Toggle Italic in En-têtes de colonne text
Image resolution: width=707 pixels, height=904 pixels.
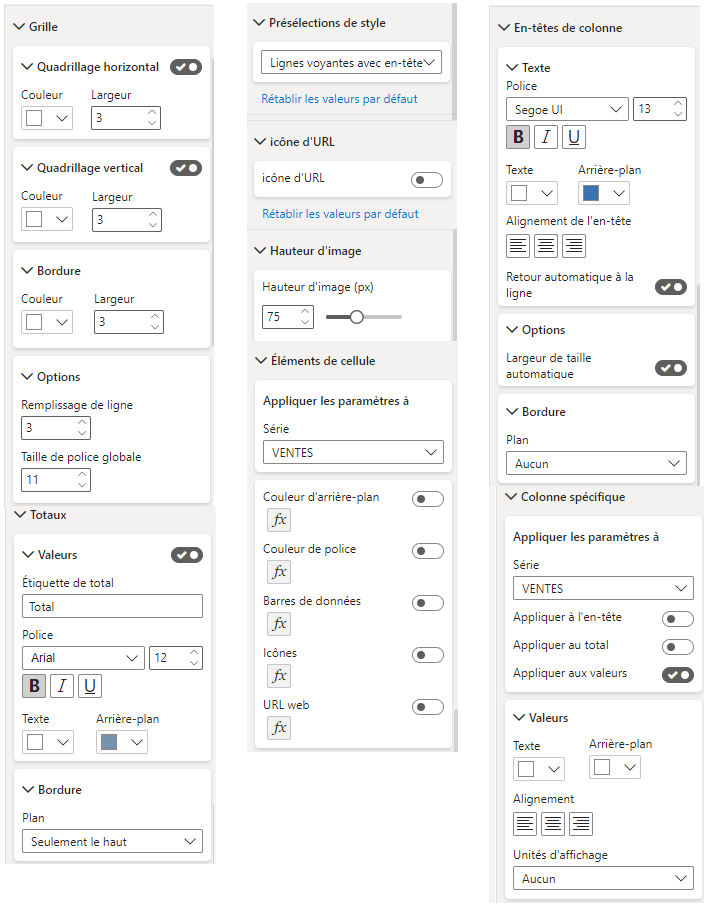(546, 137)
